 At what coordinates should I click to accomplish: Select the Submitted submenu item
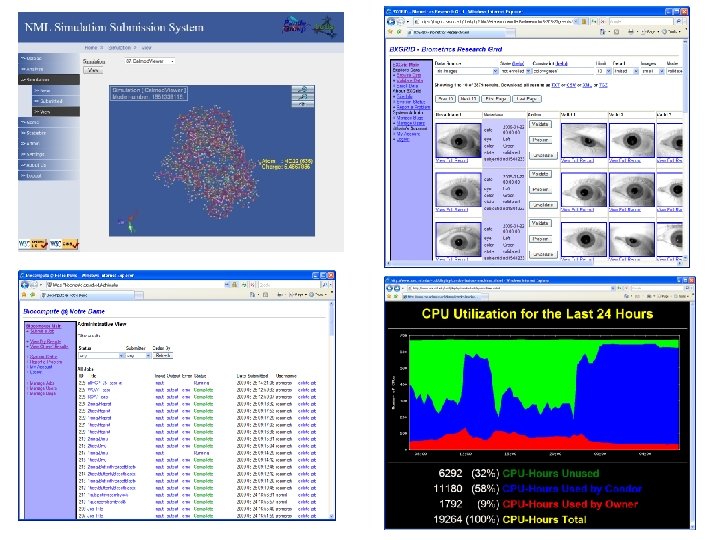[56, 101]
